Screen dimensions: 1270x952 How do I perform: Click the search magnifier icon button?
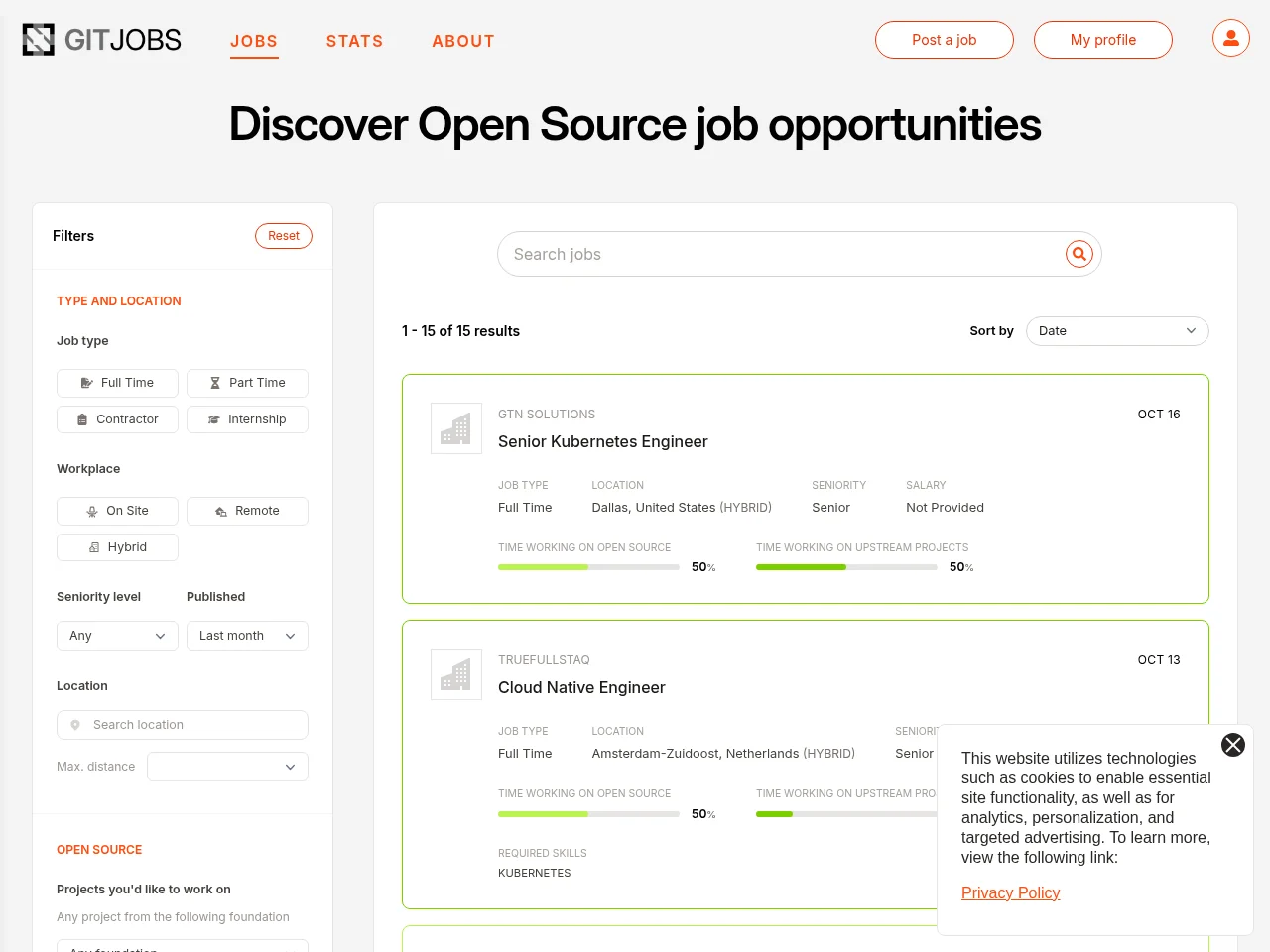pyautogui.click(x=1079, y=254)
